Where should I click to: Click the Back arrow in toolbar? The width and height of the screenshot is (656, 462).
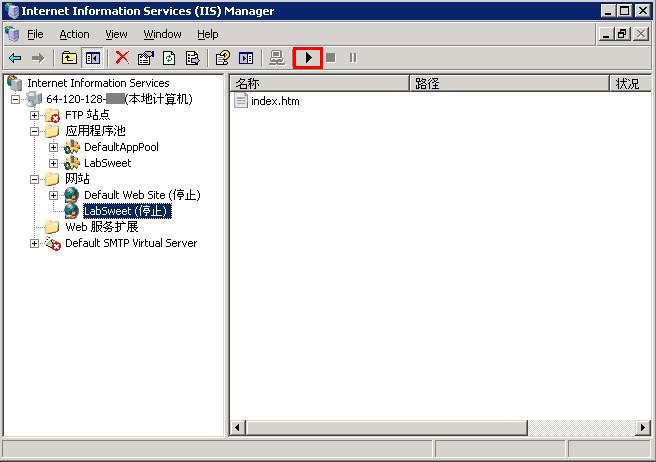click(x=15, y=58)
